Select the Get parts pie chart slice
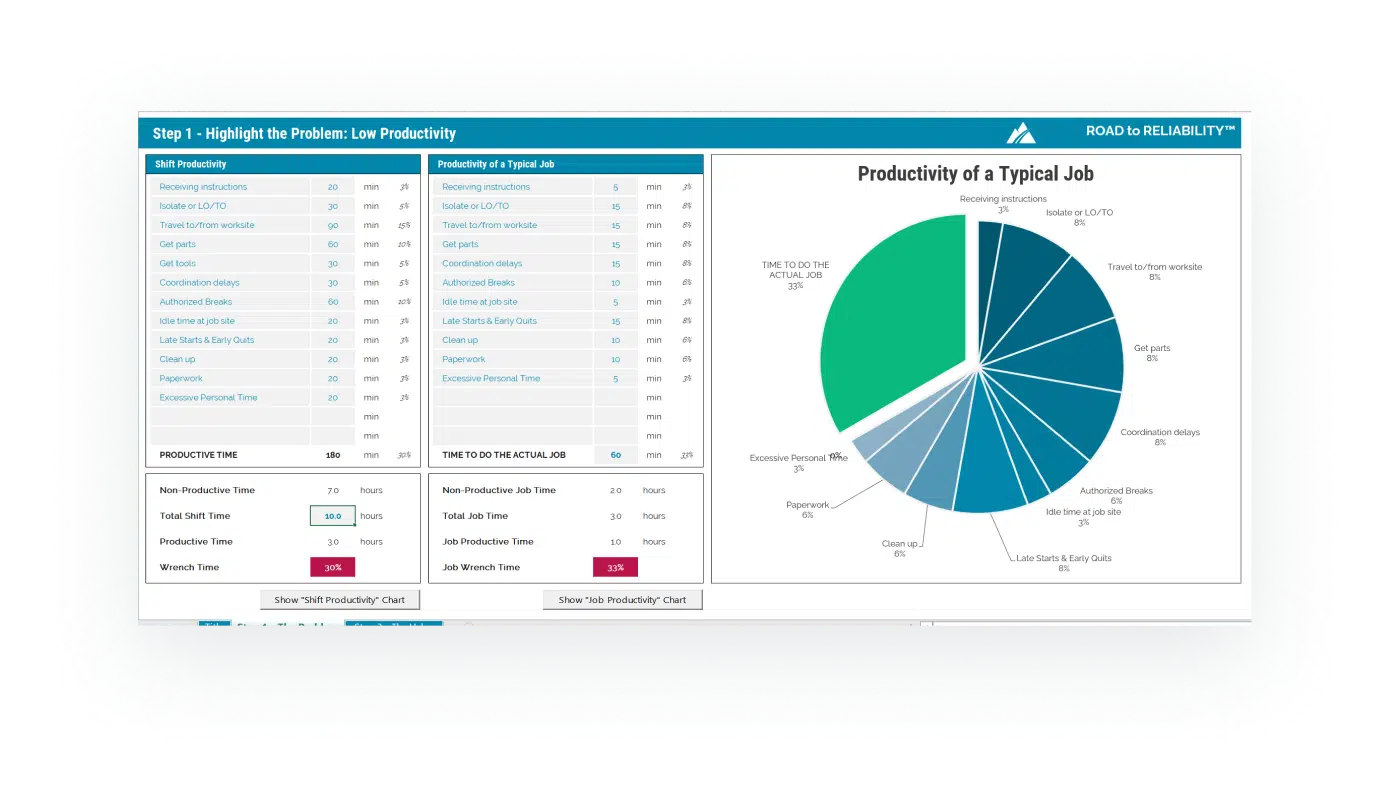Viewport: 1390px width, 791px height. [x=1075, y=355]
